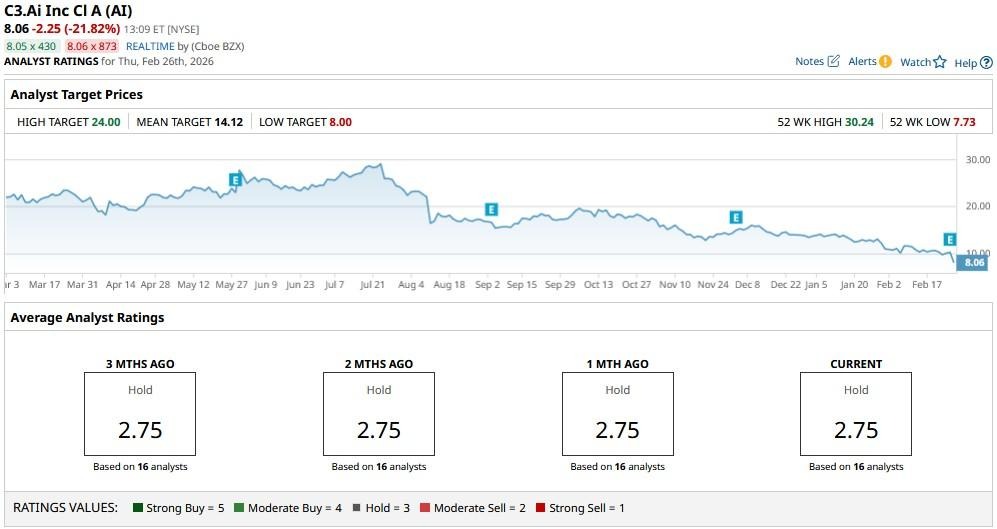Click the 8.06 current price tag on chart
The height and width of the screenshot is (529, 997).
973,262
